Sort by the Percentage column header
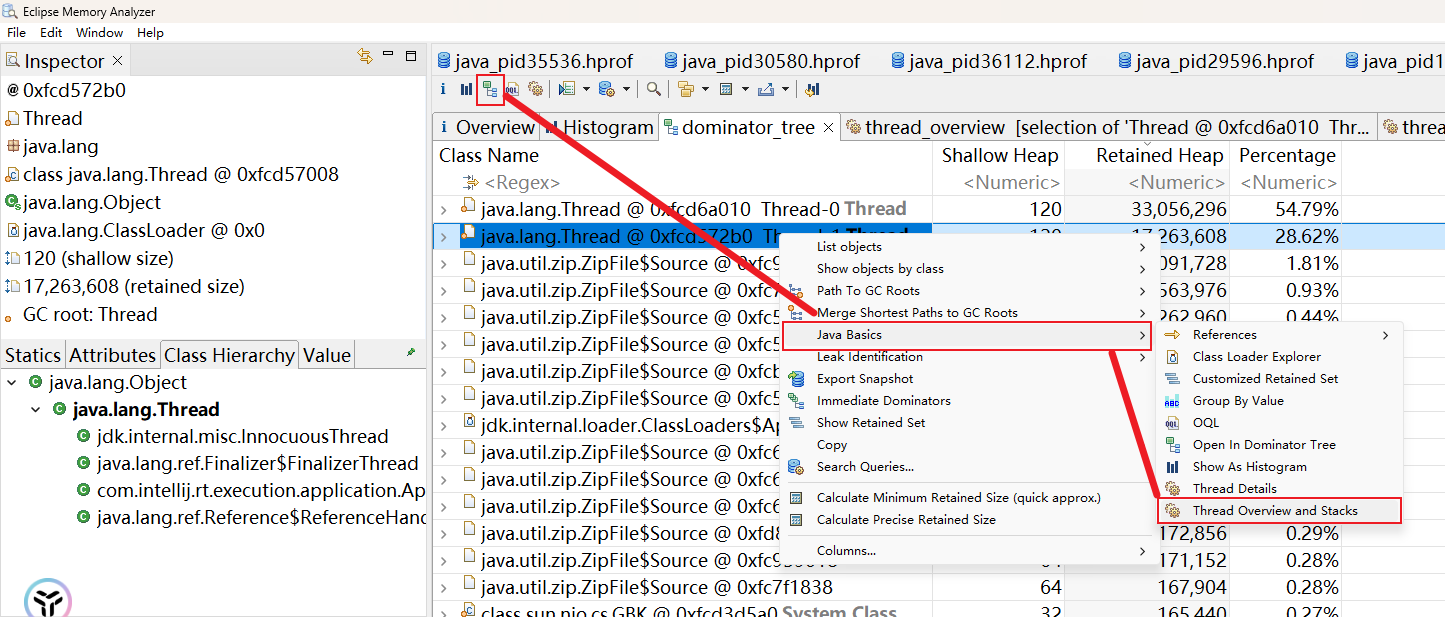This screenshot has width=1445, height=617. (1286, 155)
